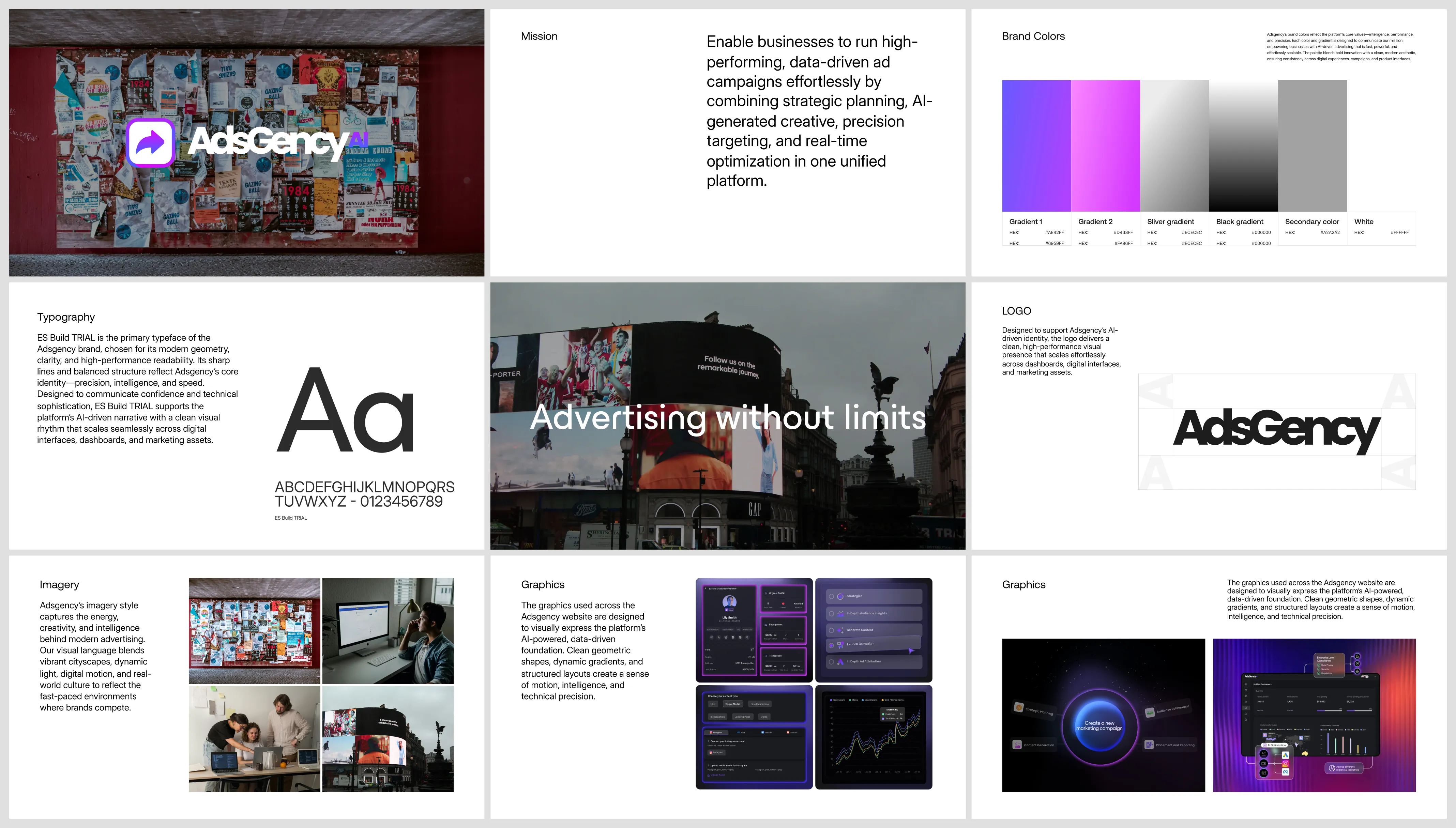Screen dimensions: 1456x828
Task: Click the Instagram connect button
Action: pyautogui.click(x=717, y=752)
